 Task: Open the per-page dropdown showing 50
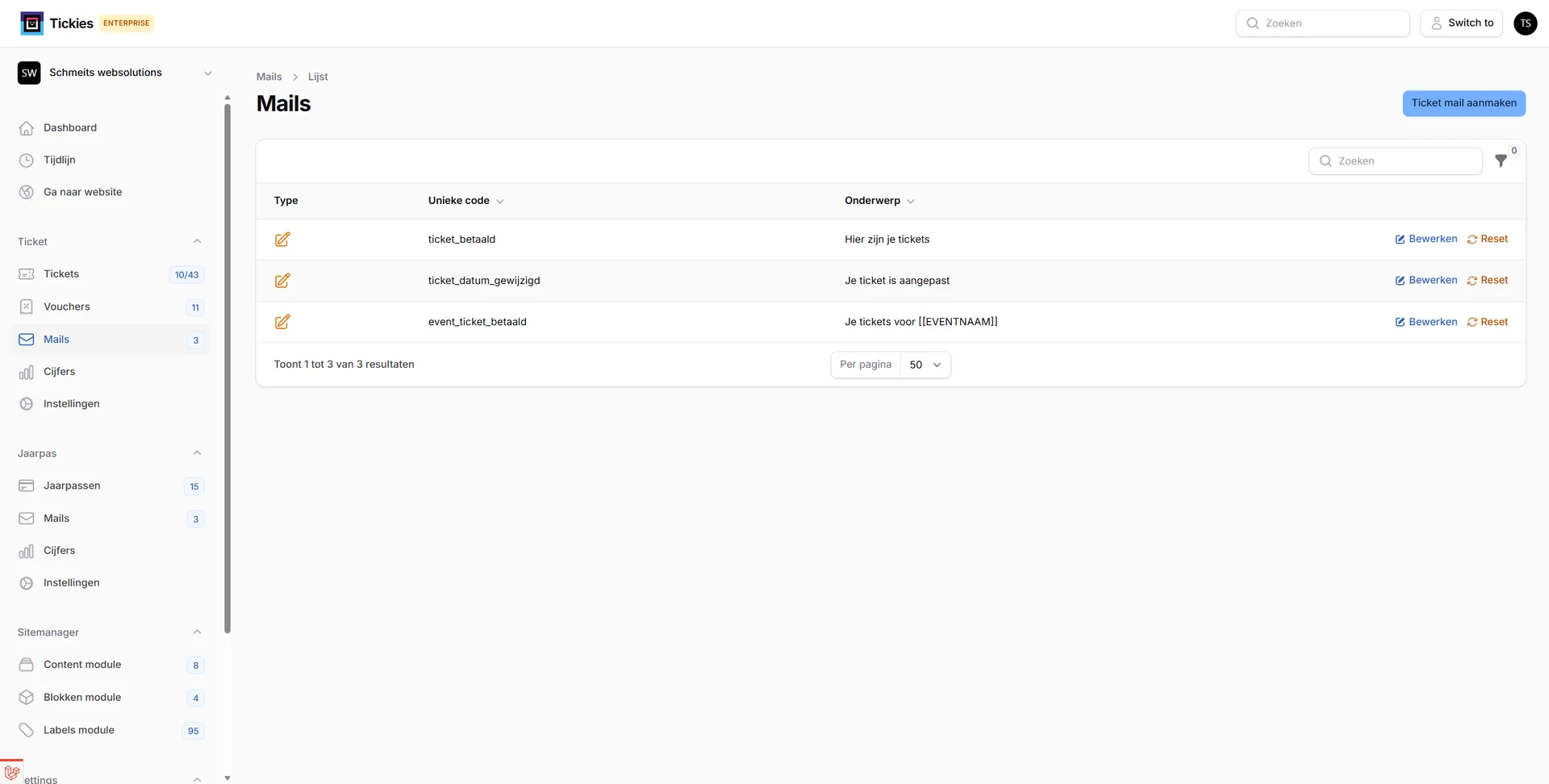coord(925,365)
